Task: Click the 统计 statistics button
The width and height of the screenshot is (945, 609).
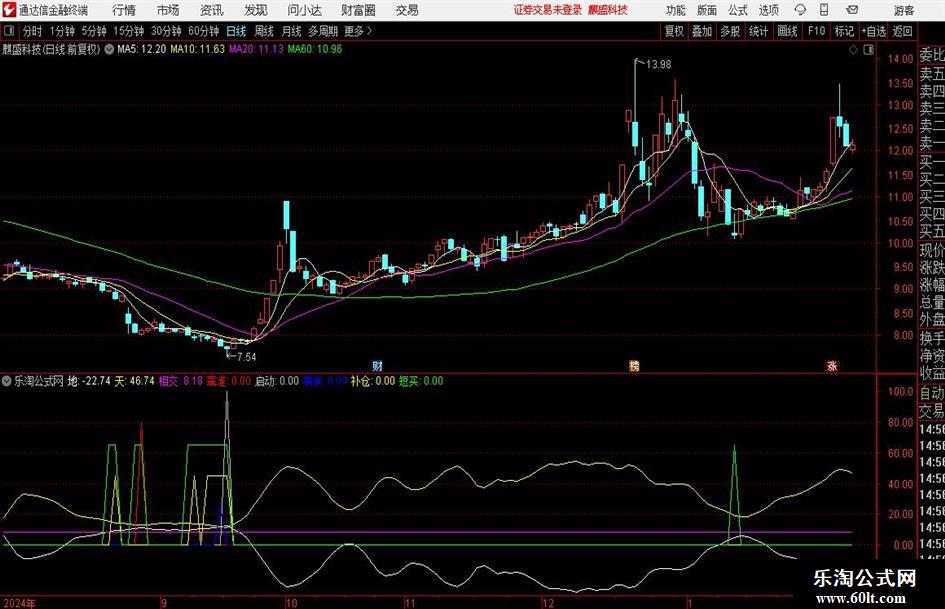Action: click(x=758, y=31)
